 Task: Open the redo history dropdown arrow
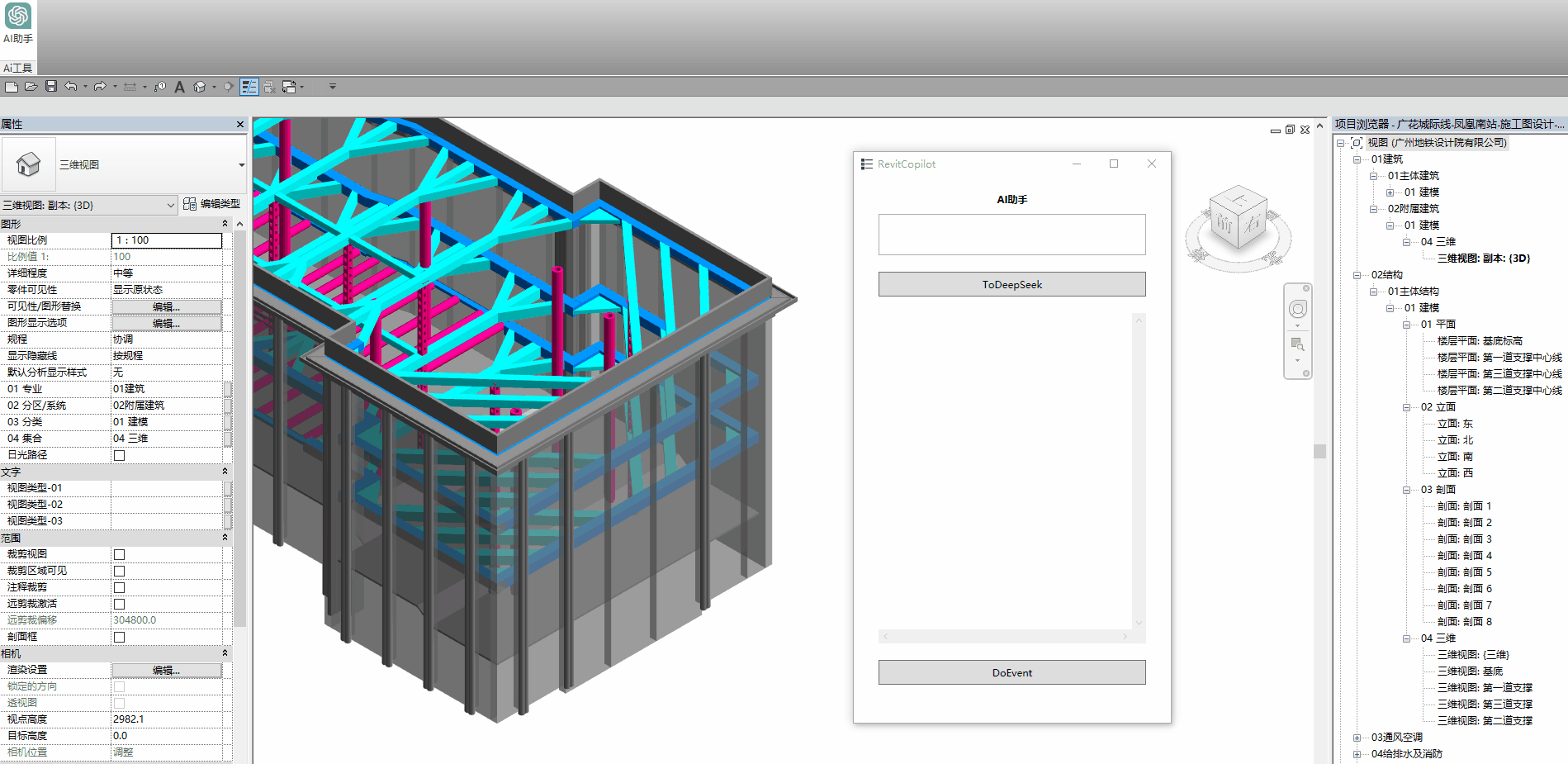115,87
